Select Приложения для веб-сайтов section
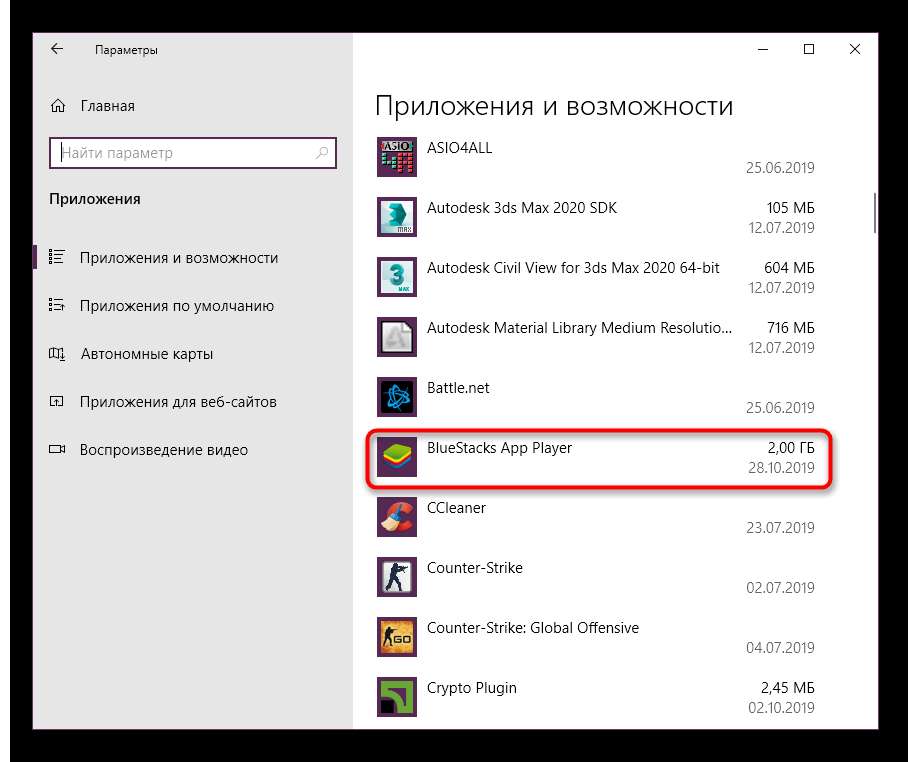911x762 pixels. (x=177, y=402)
